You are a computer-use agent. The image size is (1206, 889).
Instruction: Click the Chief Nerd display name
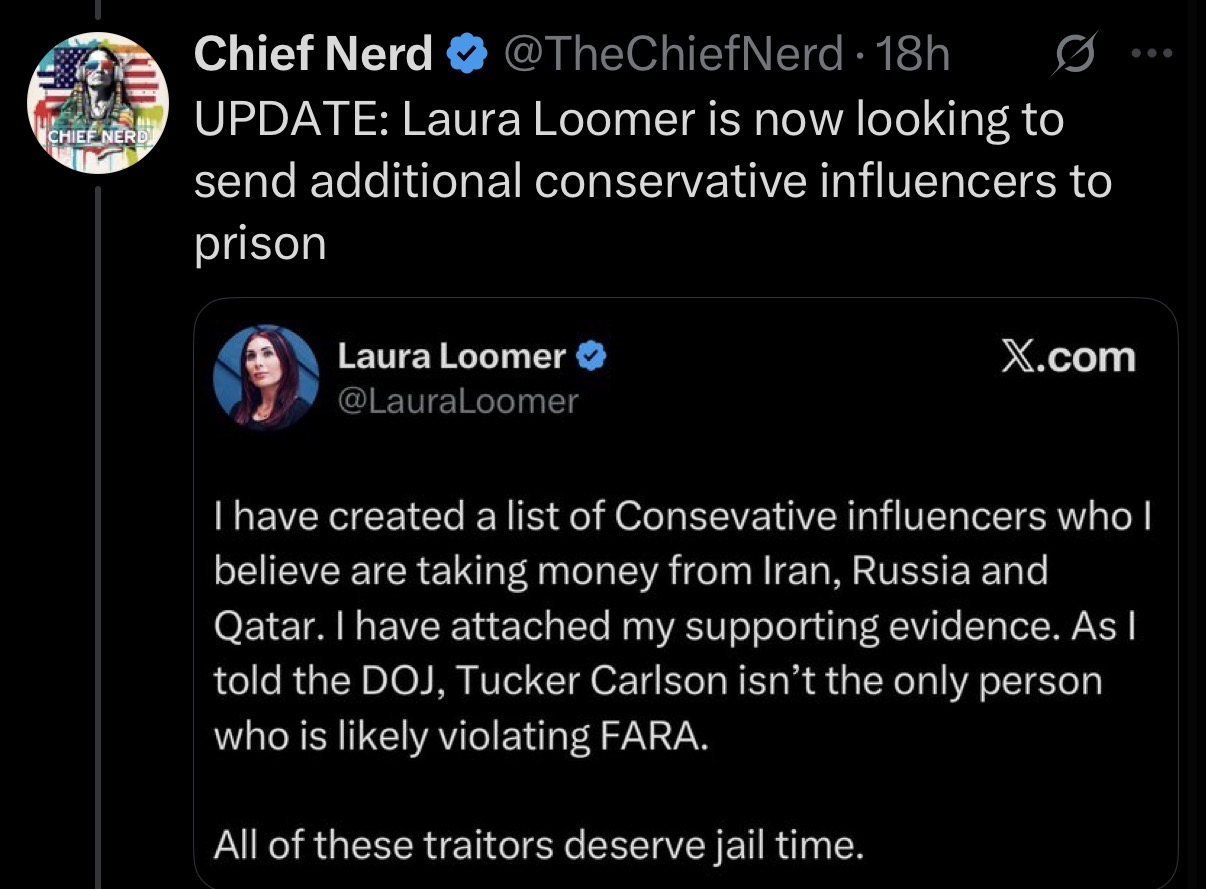(x=313, y=54)
